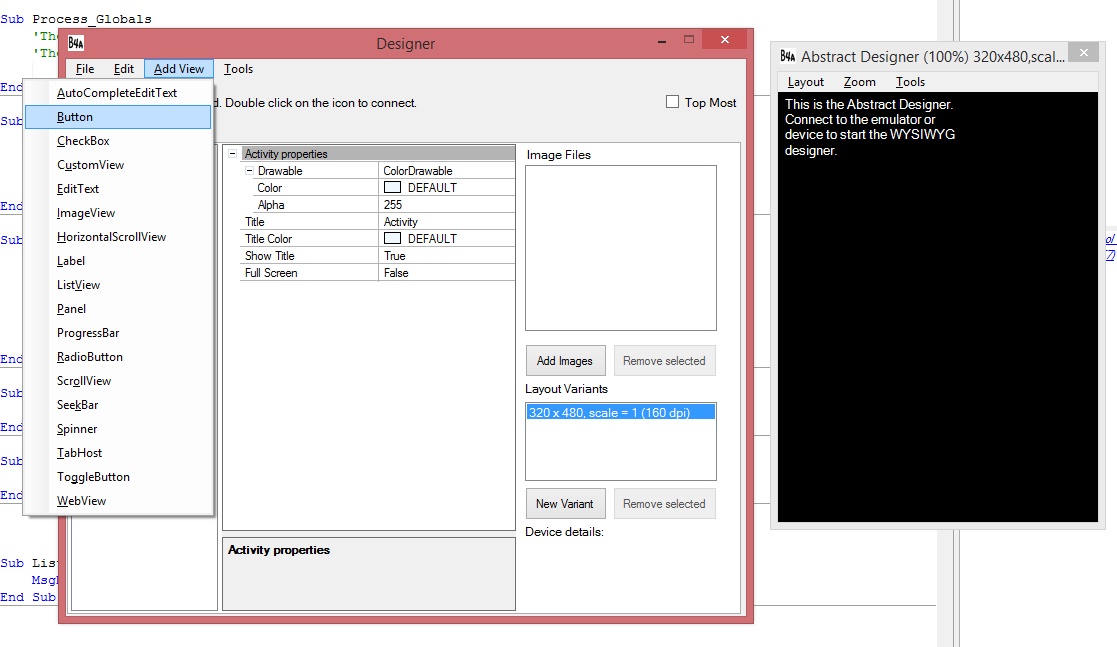Choose ToggleButton from the menu

(x=118, y=477)
